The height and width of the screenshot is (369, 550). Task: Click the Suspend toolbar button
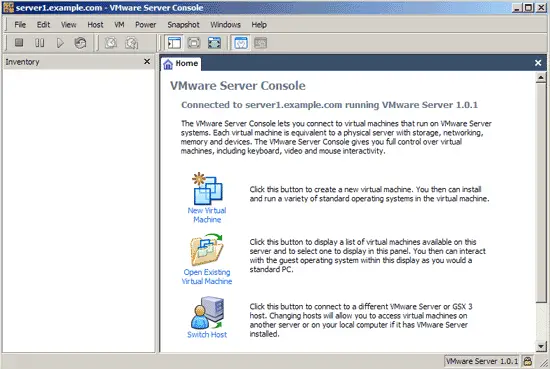coord(39,43)
